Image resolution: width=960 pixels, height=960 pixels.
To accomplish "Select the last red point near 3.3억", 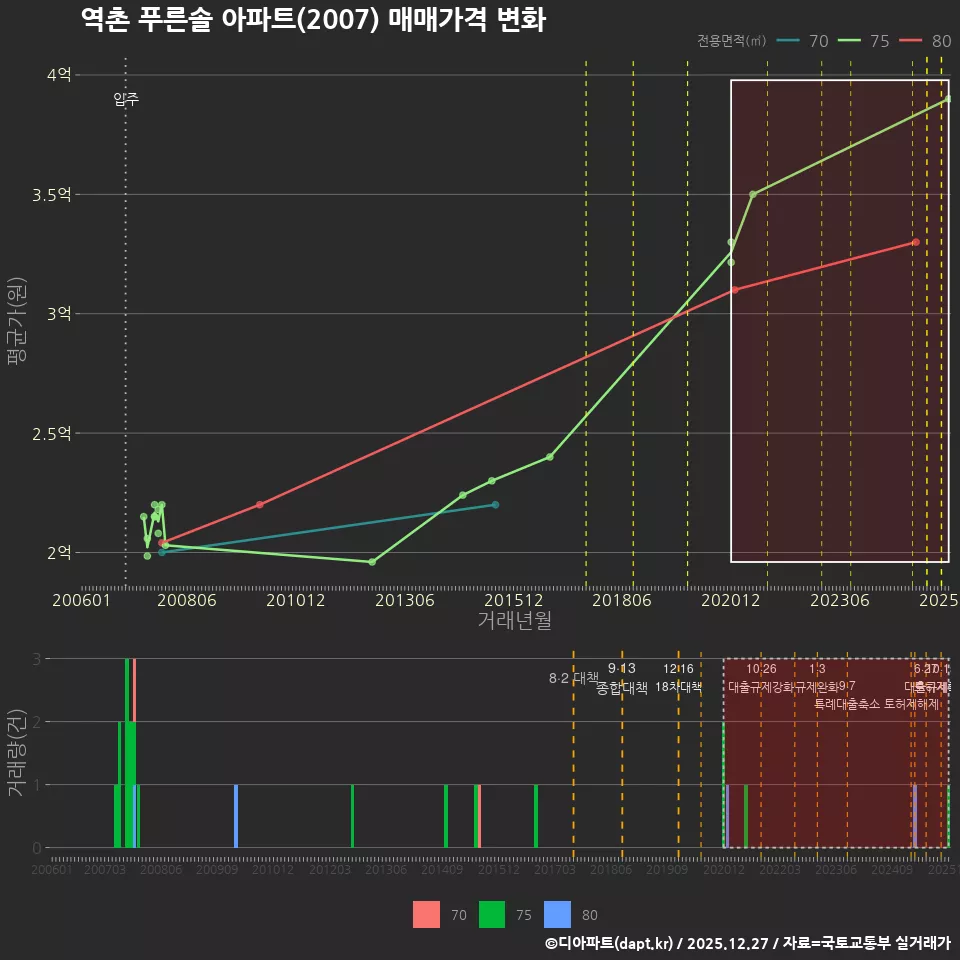I will point(915,242).
